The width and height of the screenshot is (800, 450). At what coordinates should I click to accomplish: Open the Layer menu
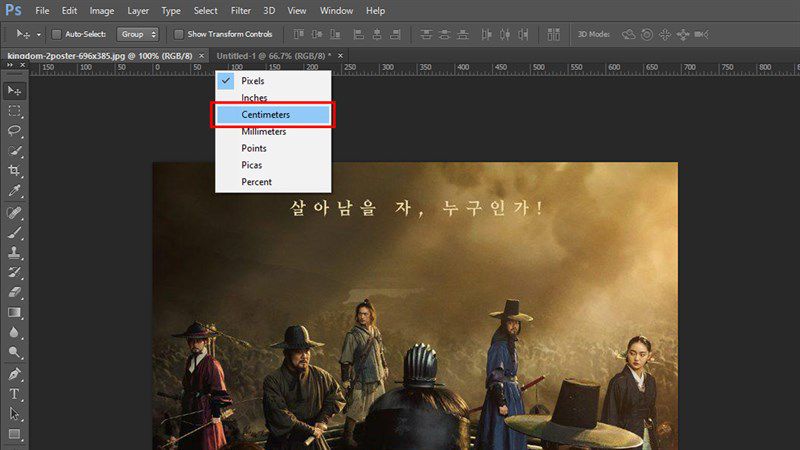tap(138, 10)
